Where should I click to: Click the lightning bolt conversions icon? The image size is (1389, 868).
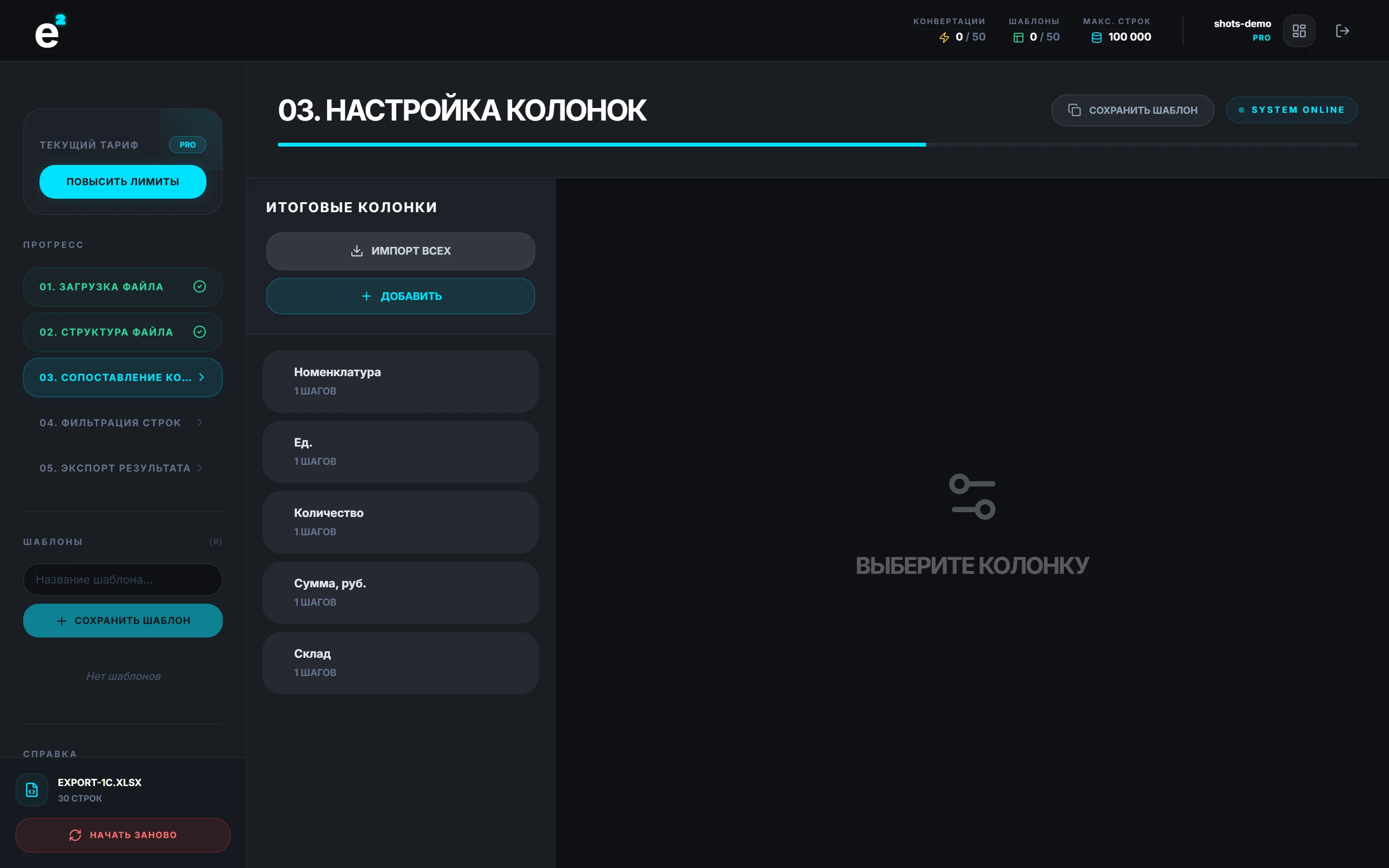pos(944,37)
